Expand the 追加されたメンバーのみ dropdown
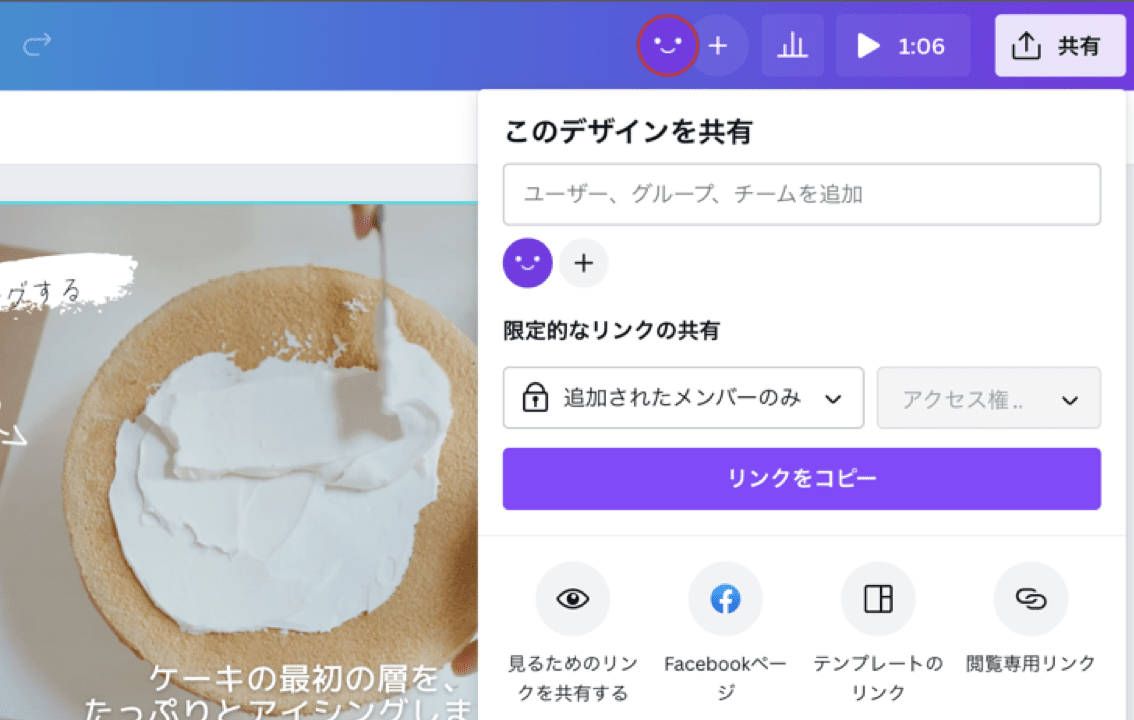Image resolution: width=1134 pixels, height=720 pixels. pyautogui.click(x=683, y=398)
